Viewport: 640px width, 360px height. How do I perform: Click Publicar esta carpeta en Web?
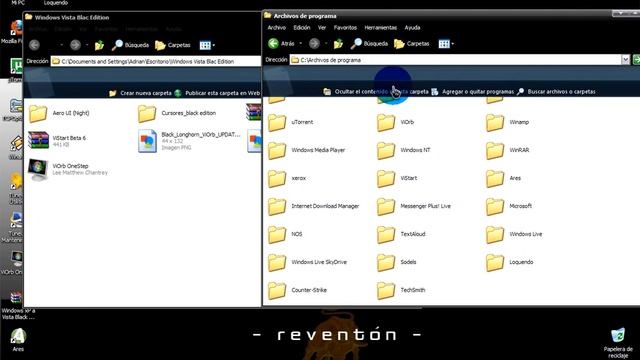coord(217,93)
